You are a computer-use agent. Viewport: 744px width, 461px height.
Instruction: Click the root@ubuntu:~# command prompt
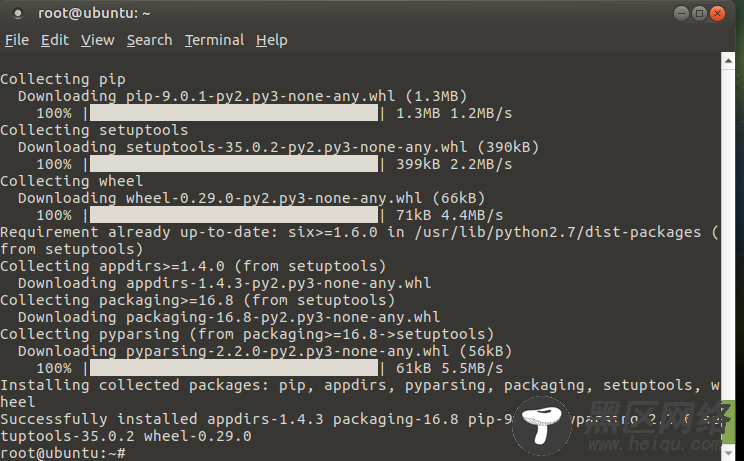click(63, 453)
